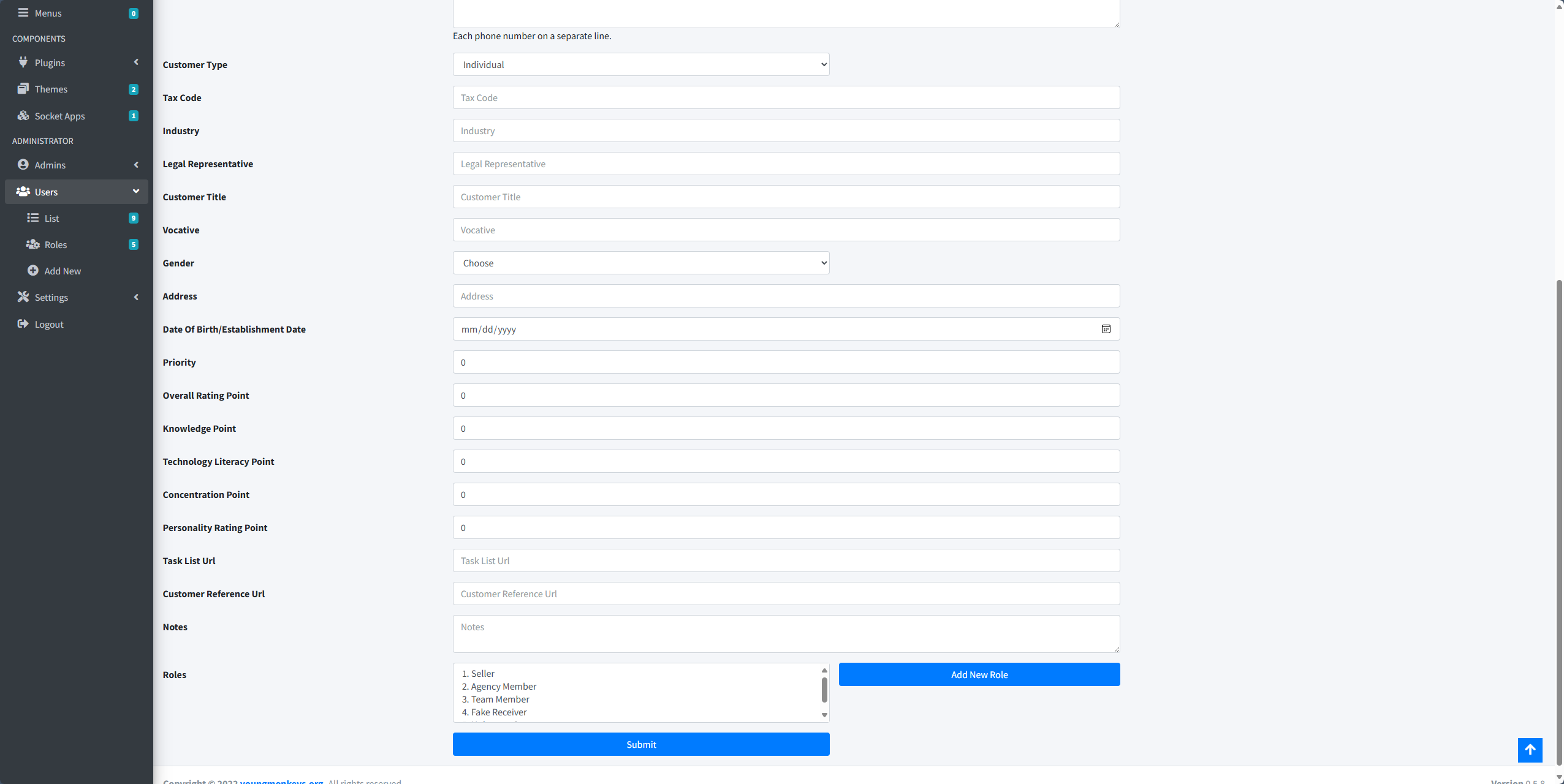
Task: Click the Settings tools icon
Action: (23, 296)
